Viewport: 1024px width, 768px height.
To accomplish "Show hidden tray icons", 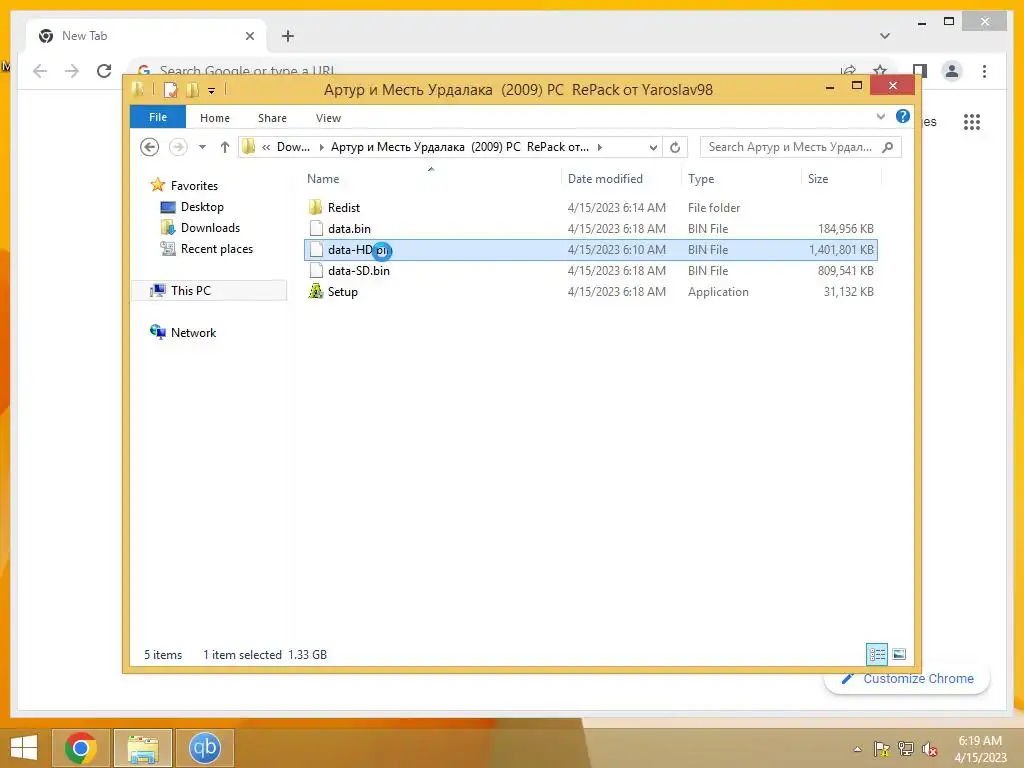I will [857, 749].
